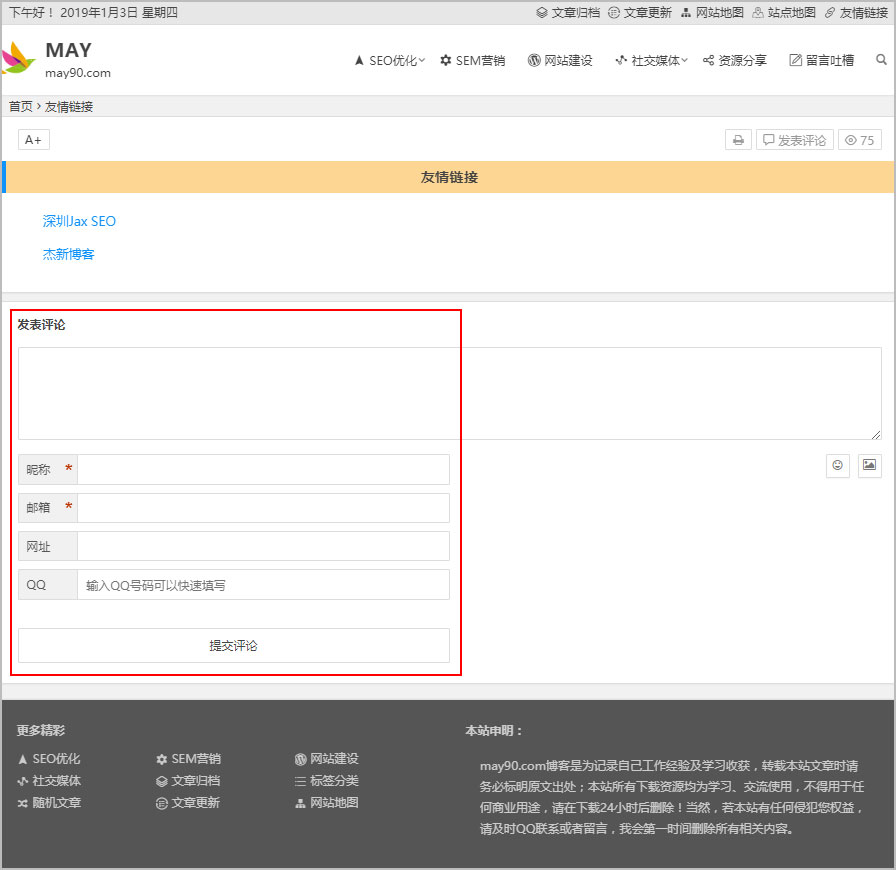896x870 pixels.
Task: Open 站点地图 in the top bar
Action: click(784, 13)
